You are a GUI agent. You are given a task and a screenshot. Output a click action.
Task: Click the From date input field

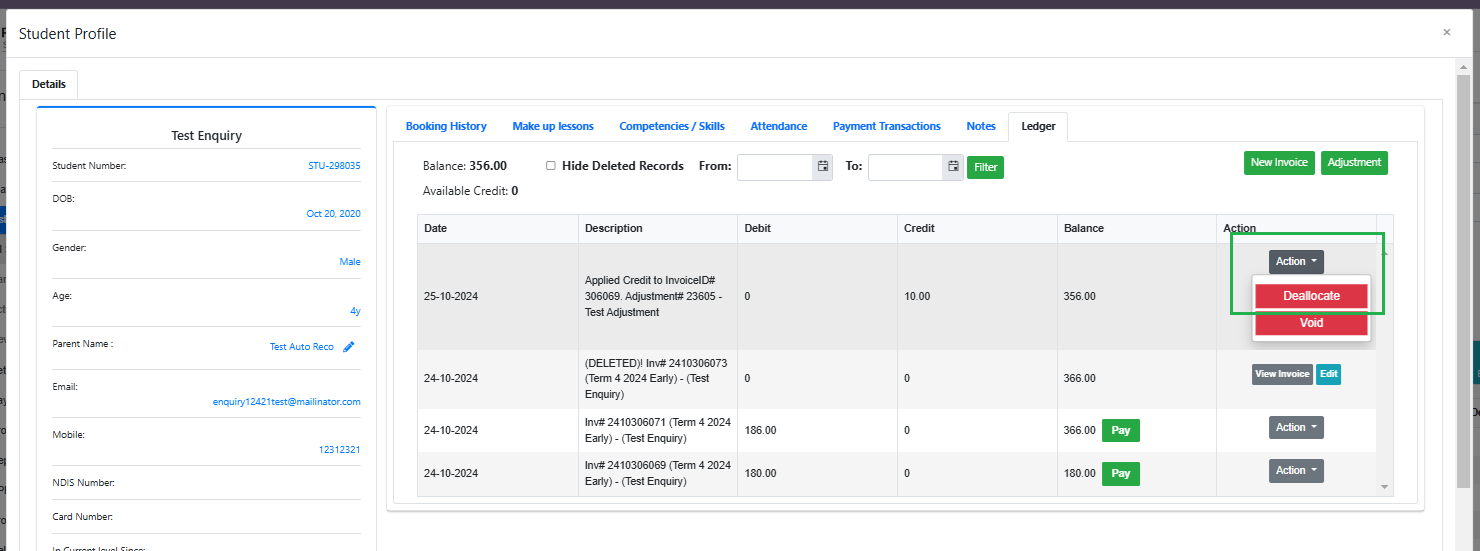click(x=775, y=167)
